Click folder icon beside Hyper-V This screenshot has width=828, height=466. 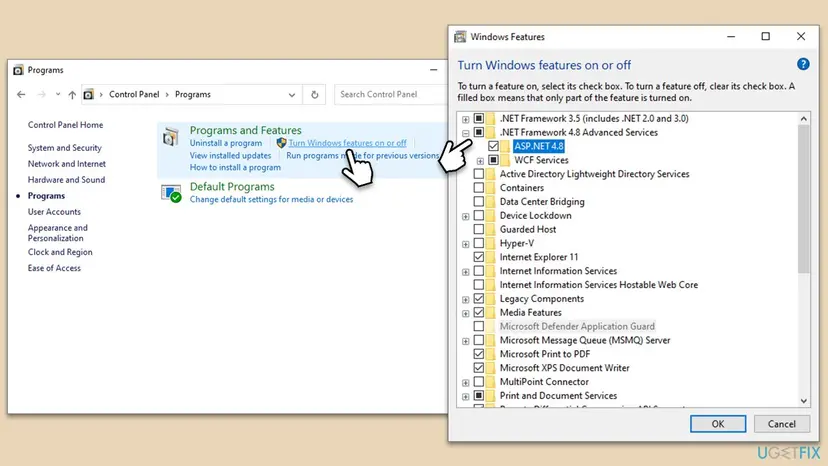point(491,243)
